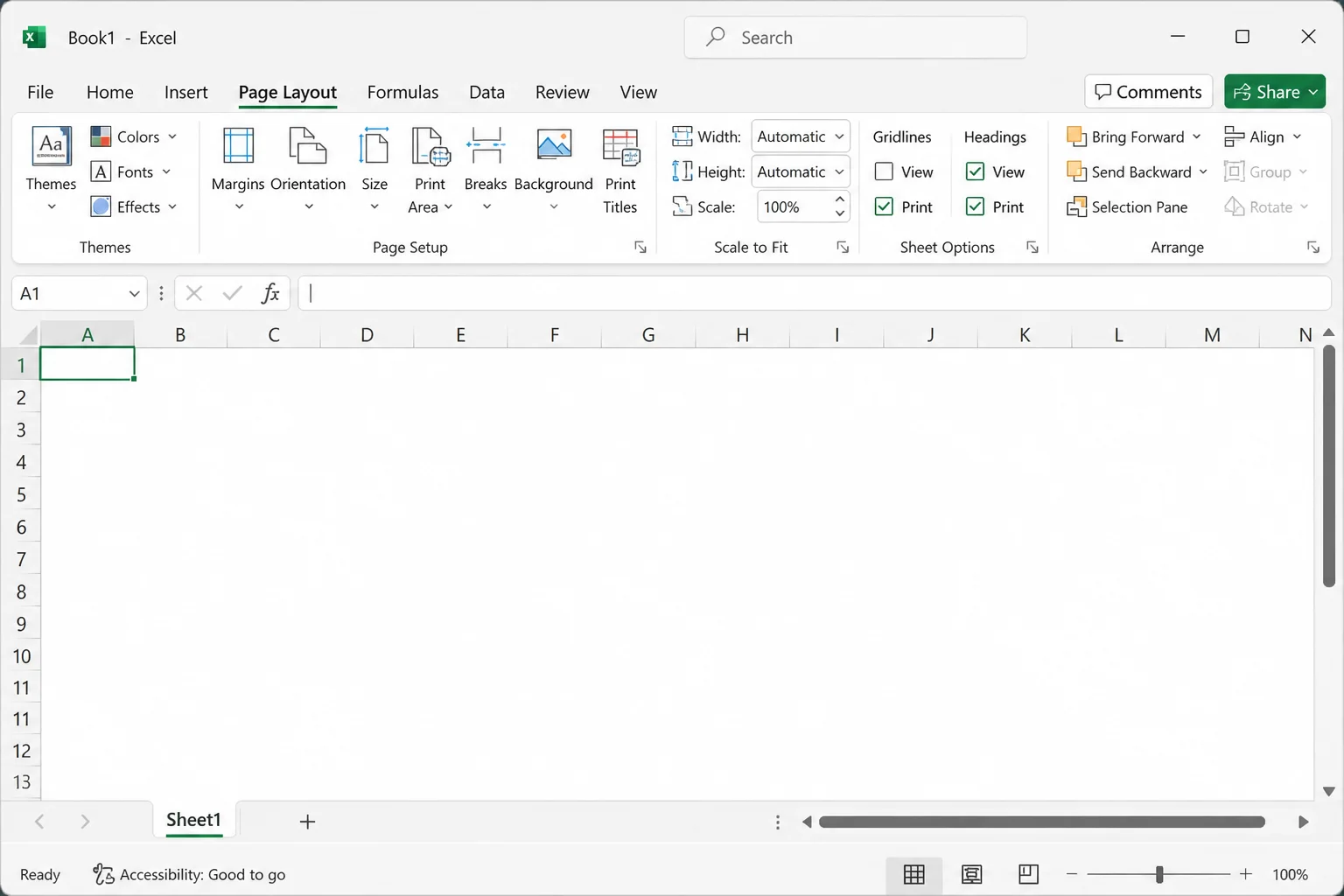The width and height of the screenshot is (1344, 896).
Task: Open Sheet Options dialog launcher
Action: coord(1032,248)
